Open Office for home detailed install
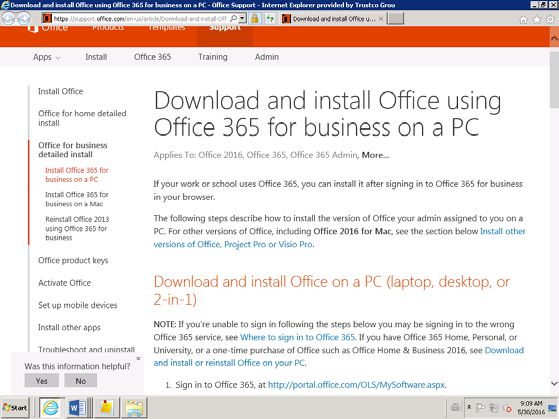Screen dimensions: 559x419 coord(82,118)
